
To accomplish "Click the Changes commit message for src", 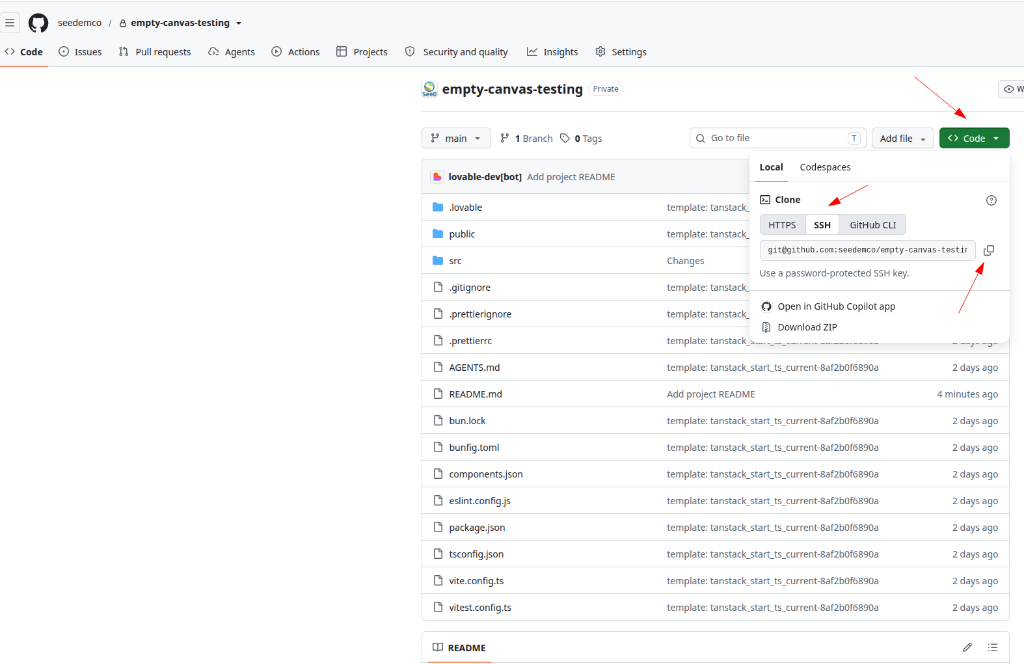I will coord(685,261).
